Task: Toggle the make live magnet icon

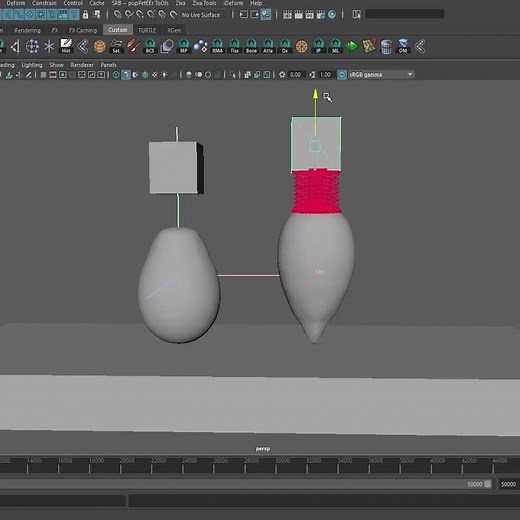Action: coord(173,14)
